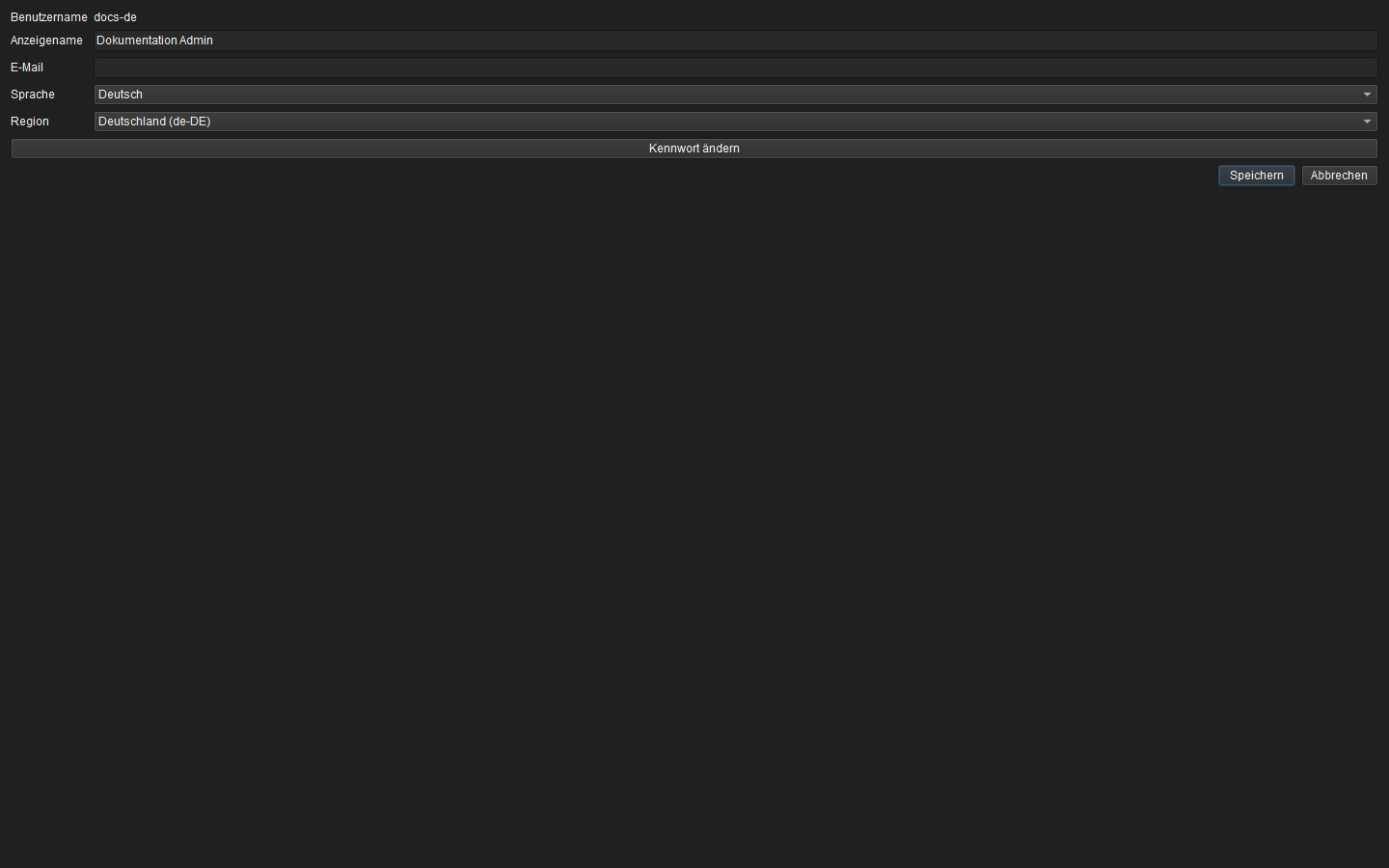Viewport: 1389px width, 868px height.
Task: Click the 'Deutsch' text in language box
Action: (x=121, y=95)
